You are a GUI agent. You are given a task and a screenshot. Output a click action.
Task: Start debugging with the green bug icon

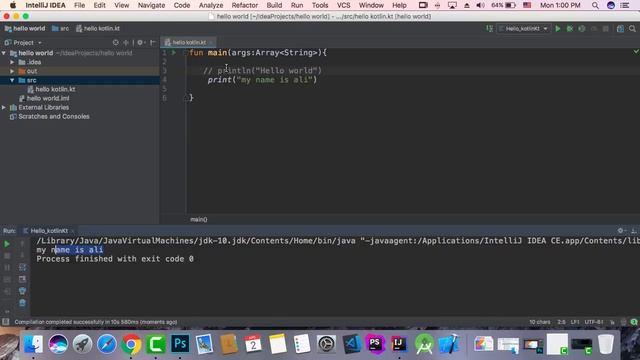click(570, 29)
